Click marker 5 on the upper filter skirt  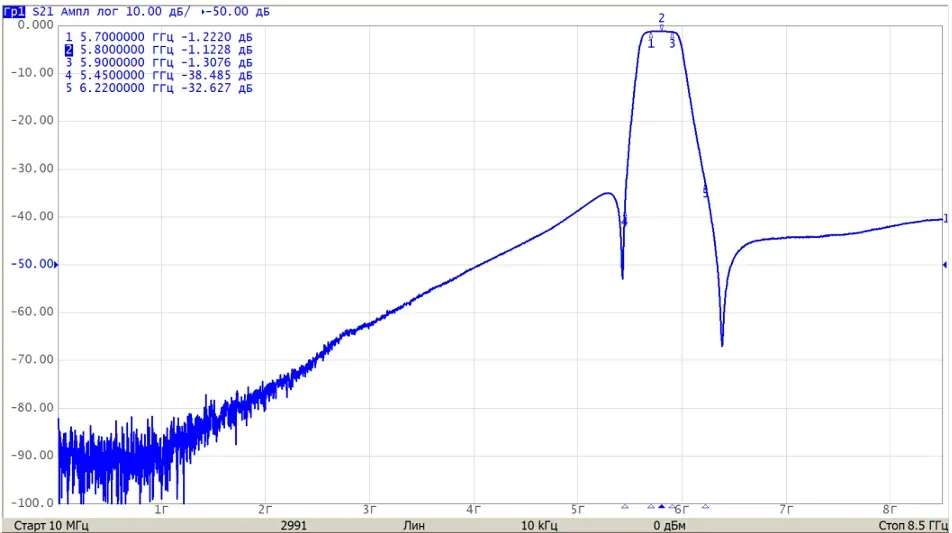click(706, 192)
